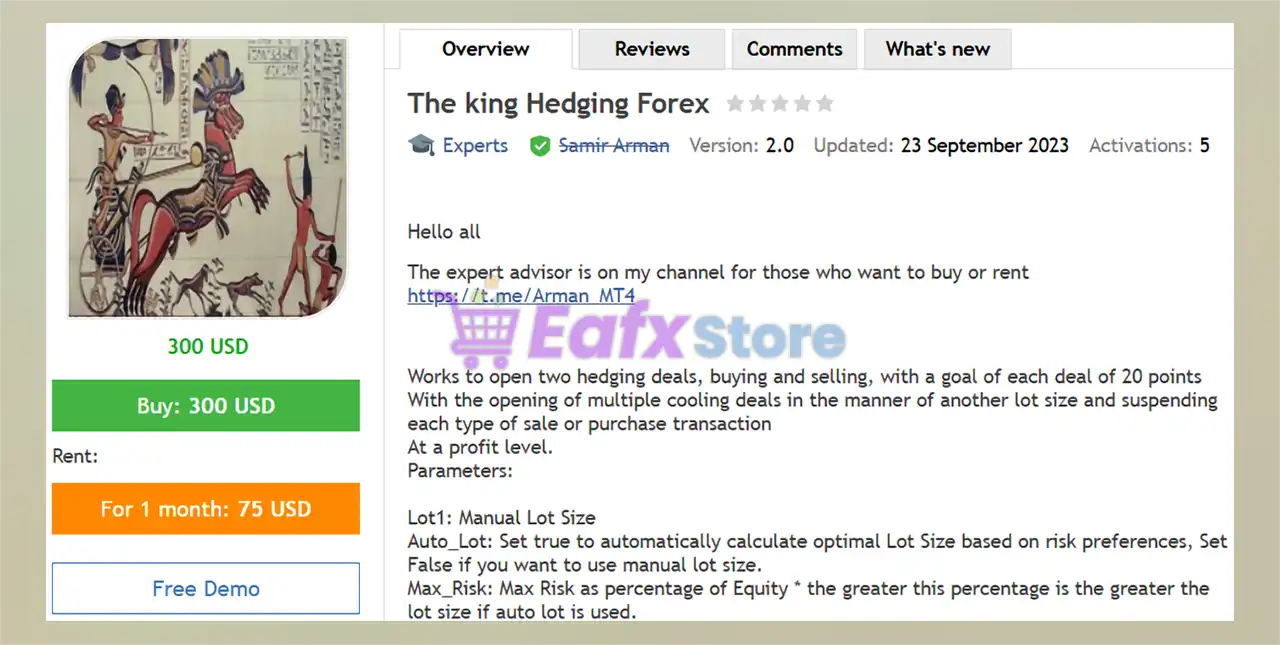The image size is (1280, 645).
Task: Click the third rating star
Action: 779,103
